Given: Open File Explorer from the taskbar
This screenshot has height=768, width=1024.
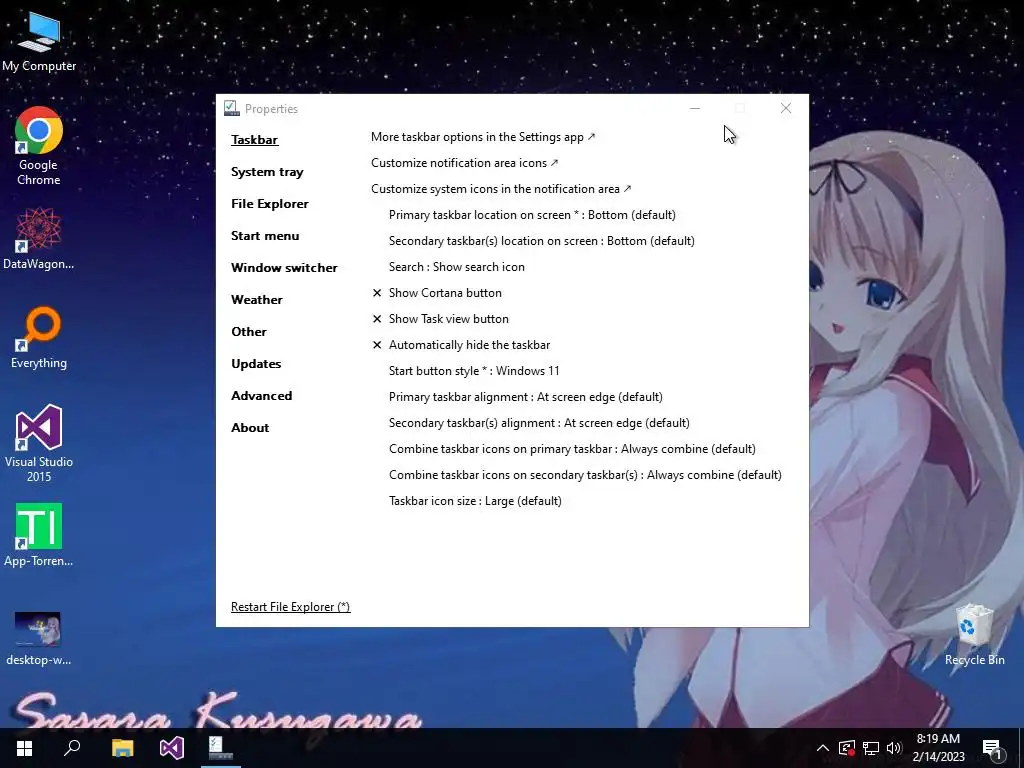Looking at the screenshot, I should 122,748.
